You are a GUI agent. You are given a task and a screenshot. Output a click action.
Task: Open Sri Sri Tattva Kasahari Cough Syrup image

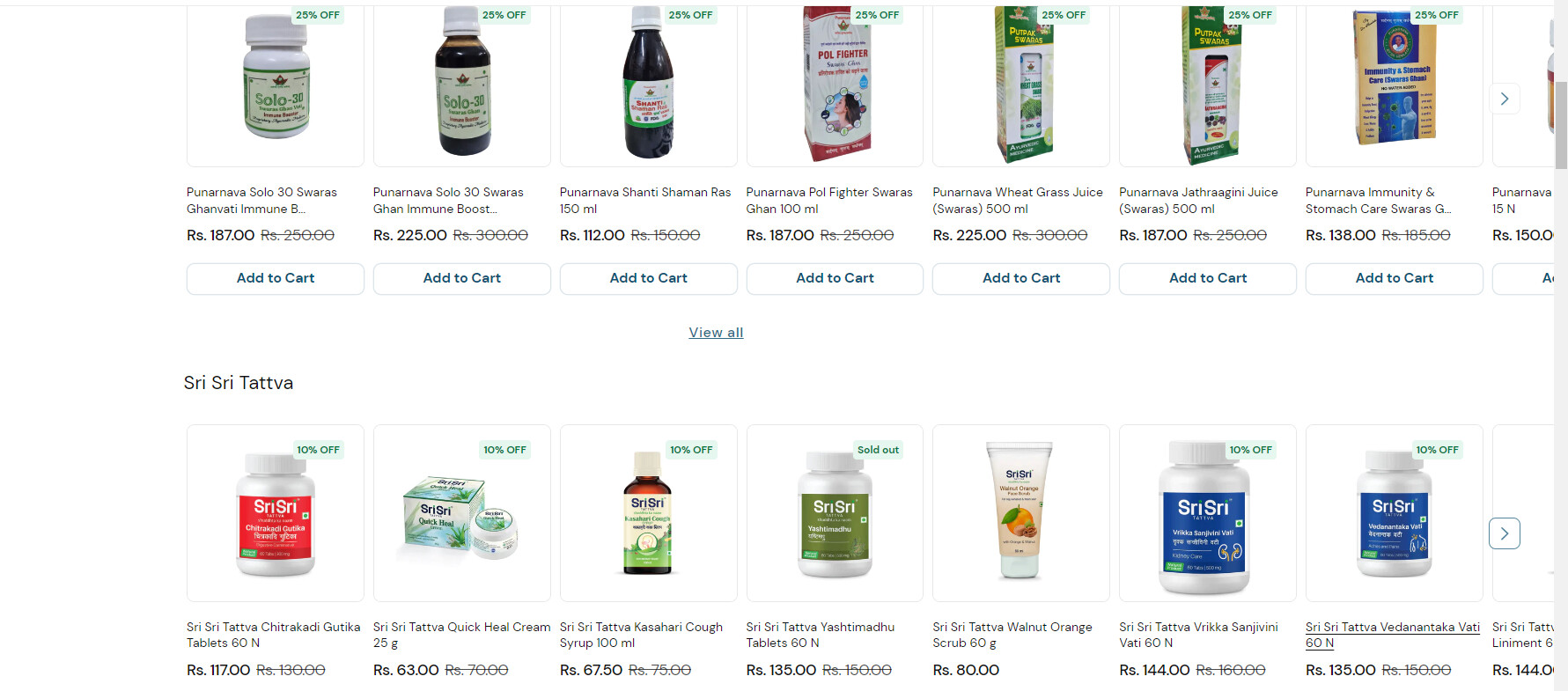649,513
